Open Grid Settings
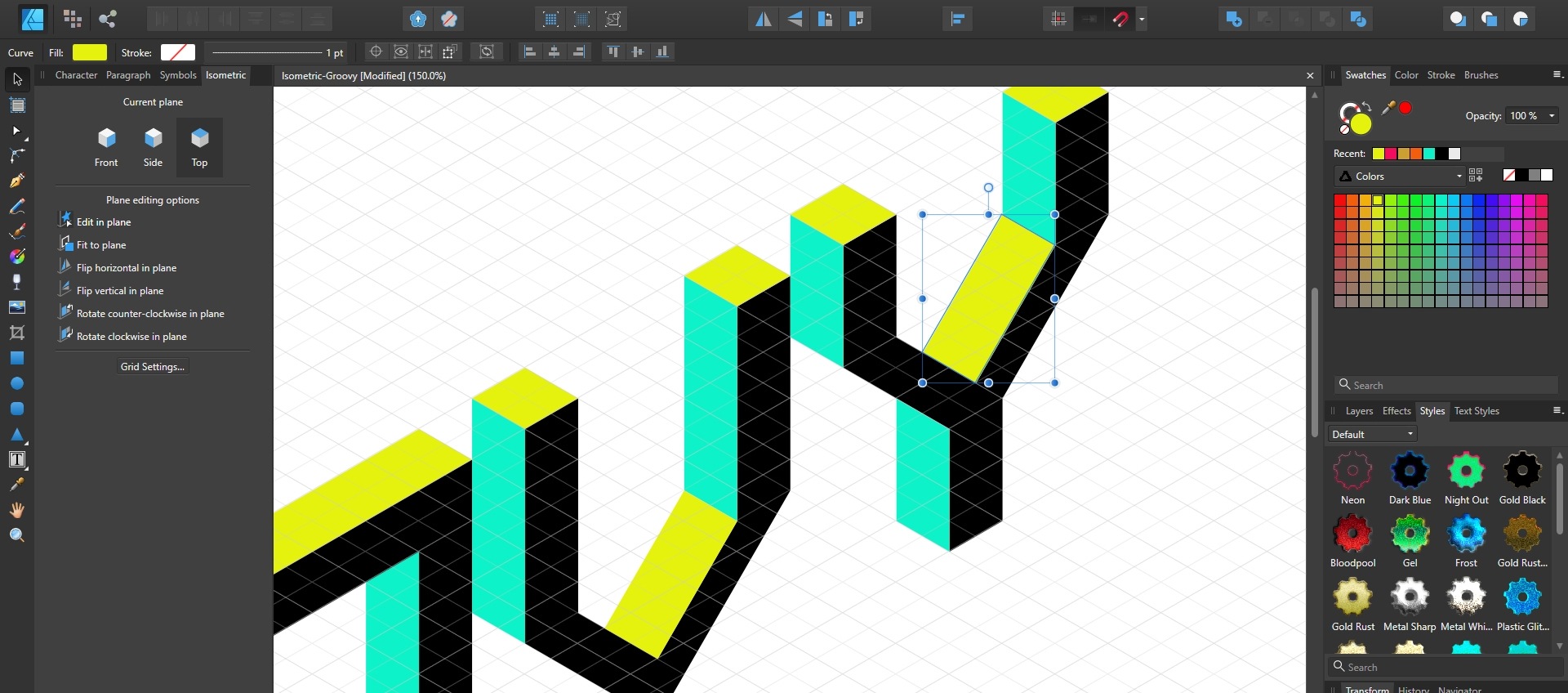 point(153,367)
